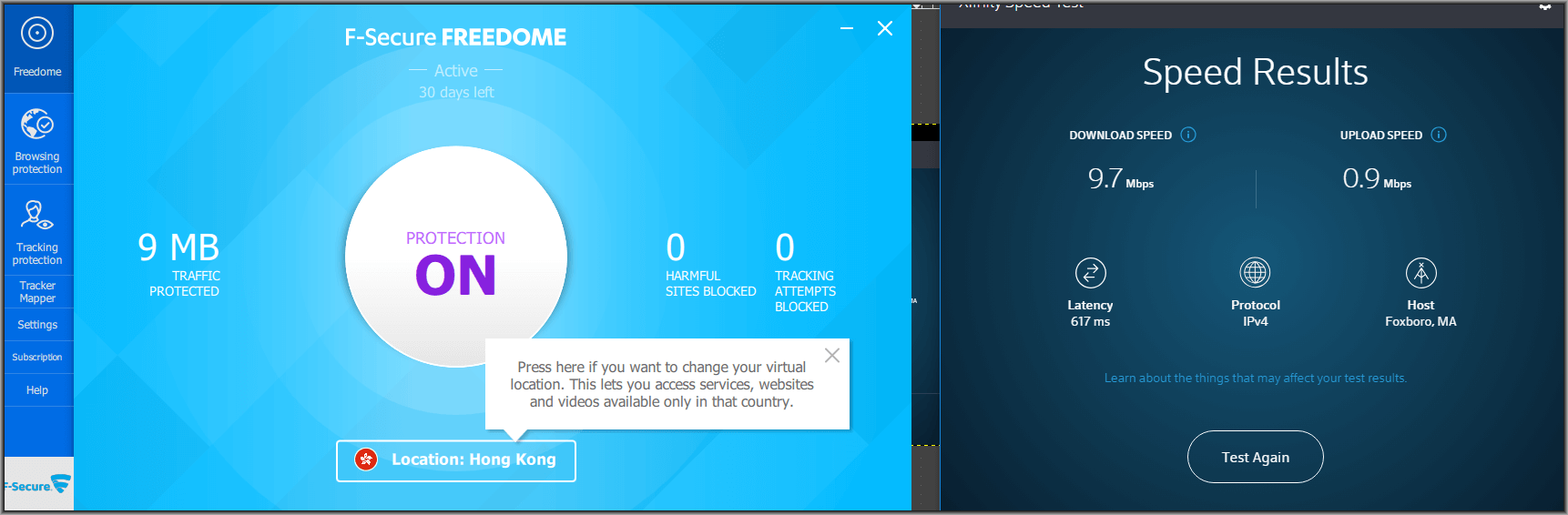1568x515 pixels.
Task: Open Help in the Freedome sidebar
Action: point(37,390)
